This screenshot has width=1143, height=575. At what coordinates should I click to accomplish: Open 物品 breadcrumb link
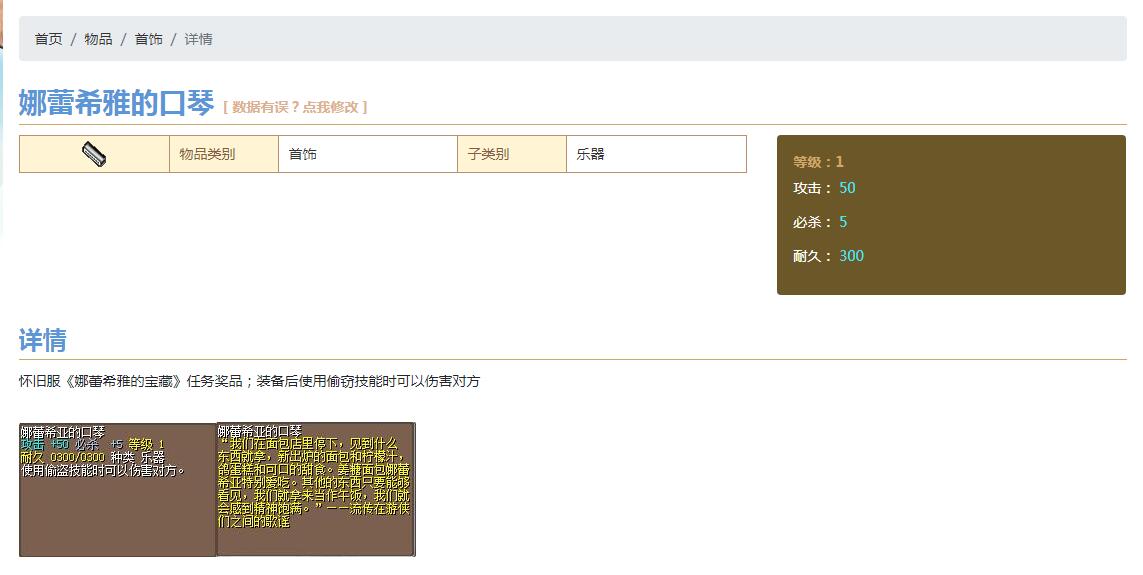pyautogui.click(x=98, y=39)
